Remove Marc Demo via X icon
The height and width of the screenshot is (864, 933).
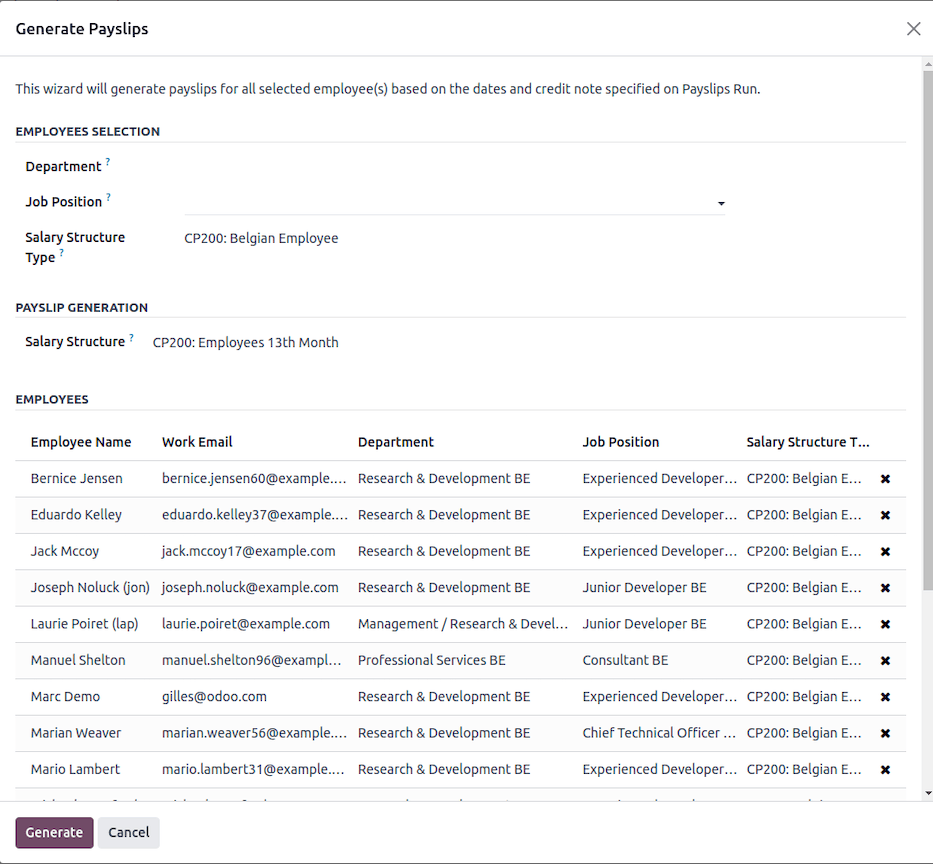pos(885,697)
